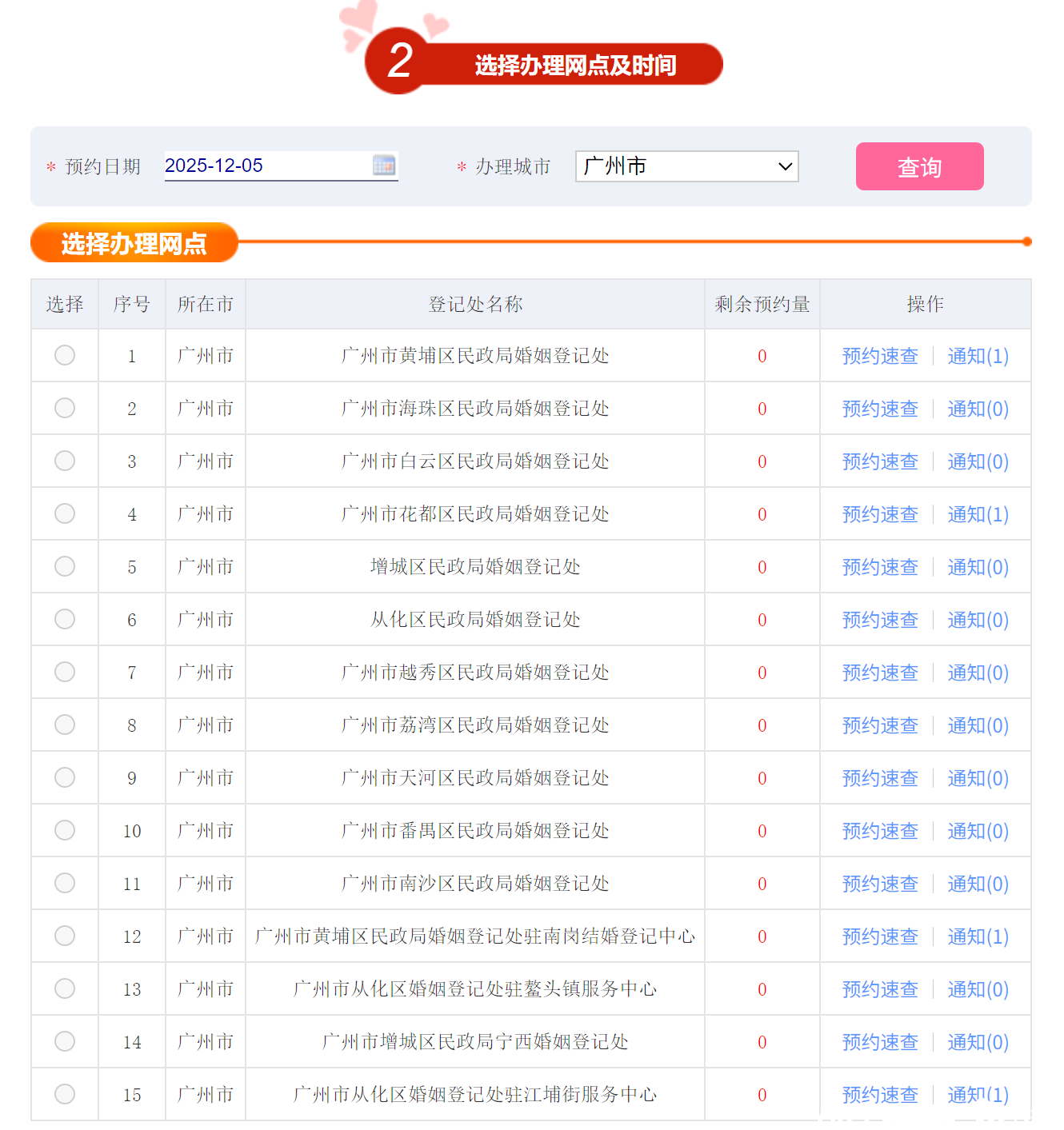
Task: Select radio button for 鳌头镇服务中心 row
Action: tap(65, 988)
